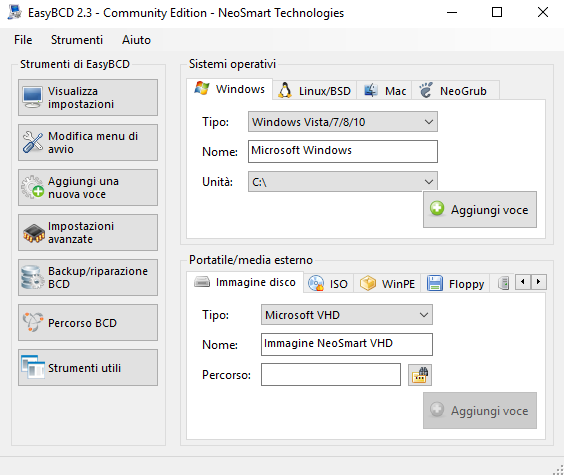Browse for disk image path

click(x=420, y=375)
